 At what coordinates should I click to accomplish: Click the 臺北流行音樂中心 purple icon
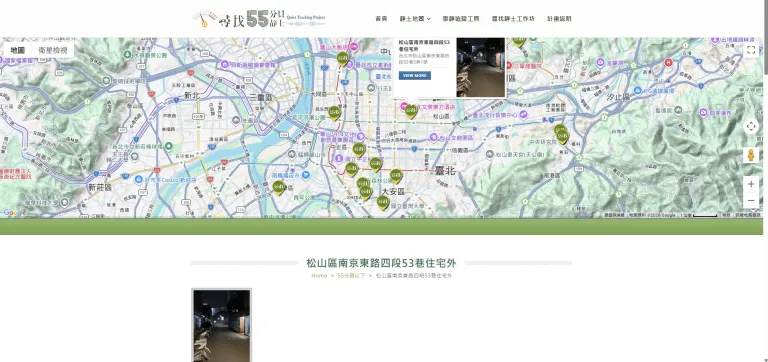(x=523, y=114)
